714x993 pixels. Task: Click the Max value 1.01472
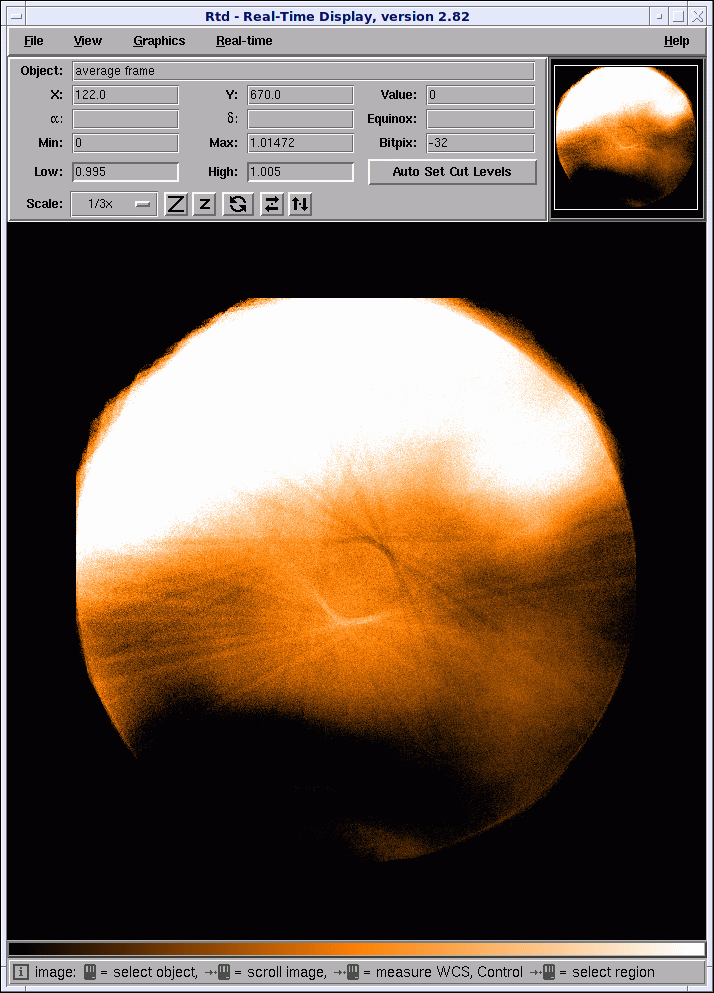point(300,143)
